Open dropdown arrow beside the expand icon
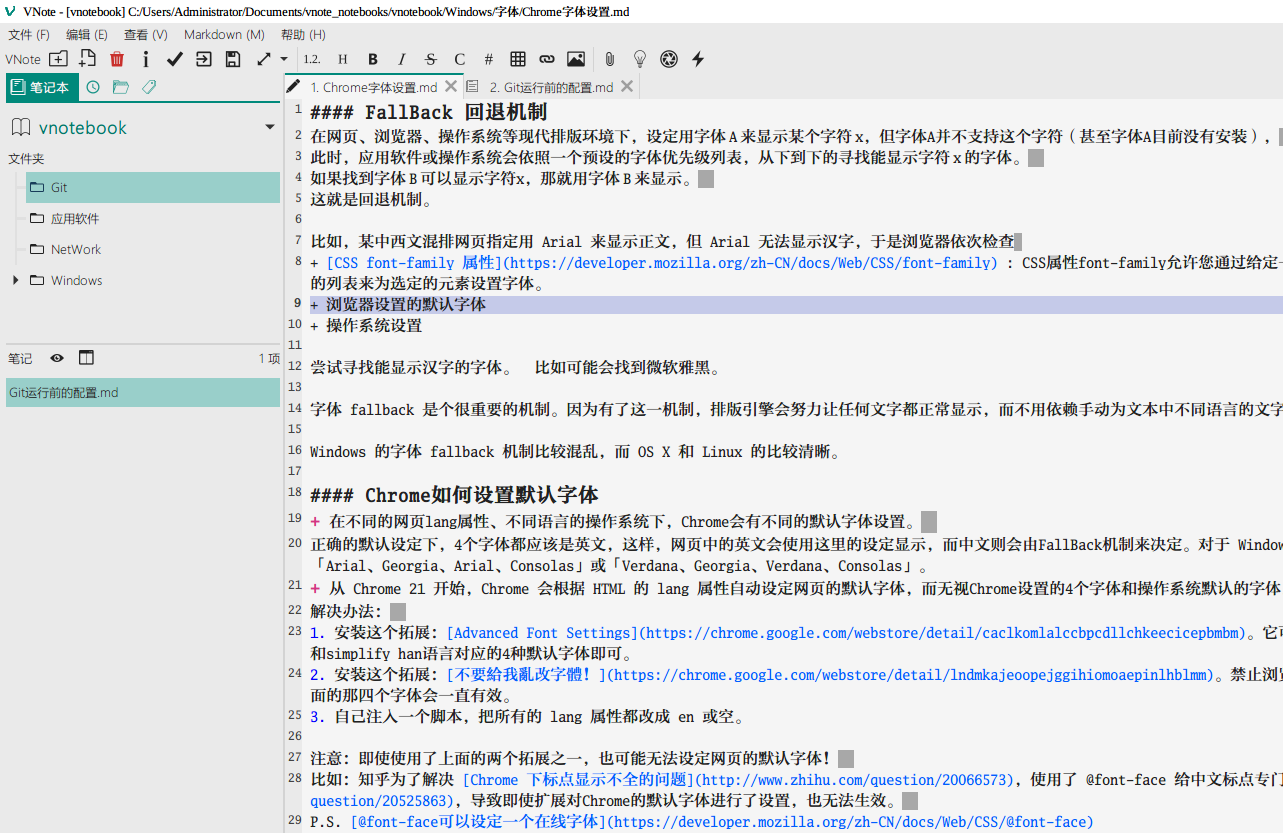This screenshot has width=1283, height=833. point(284,59)
